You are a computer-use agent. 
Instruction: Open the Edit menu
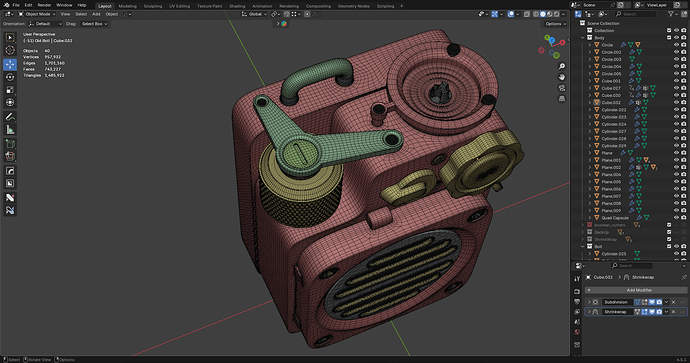28,5
